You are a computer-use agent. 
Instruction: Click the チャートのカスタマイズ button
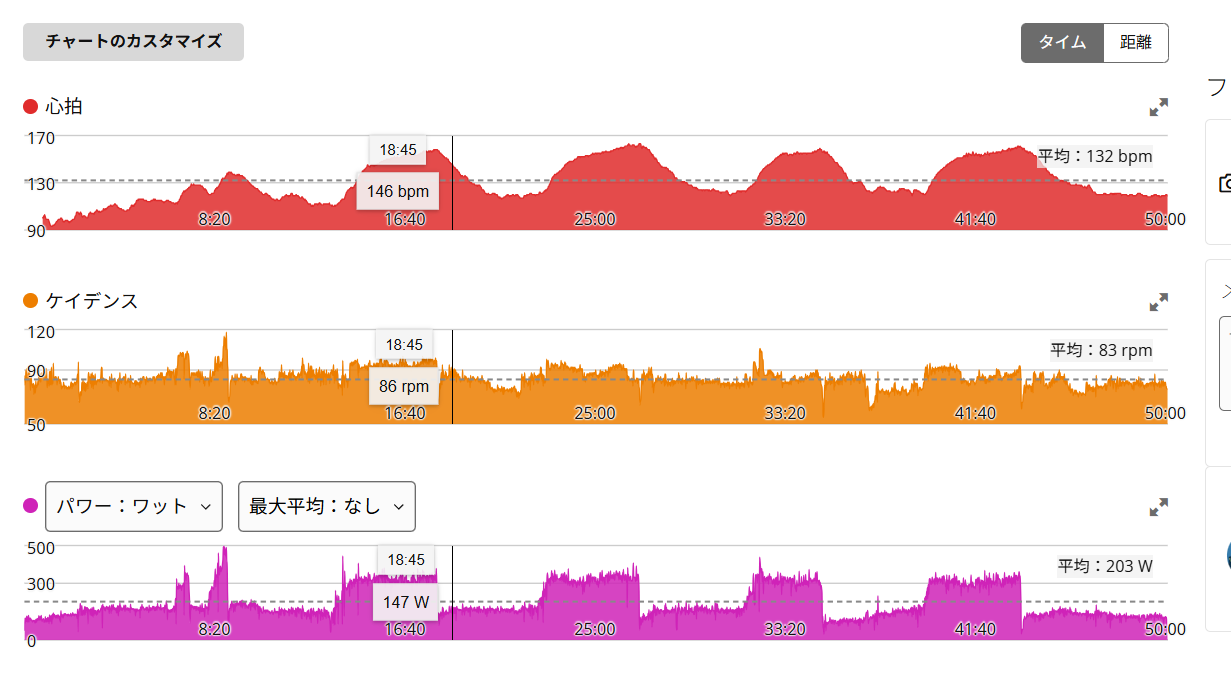133,42
